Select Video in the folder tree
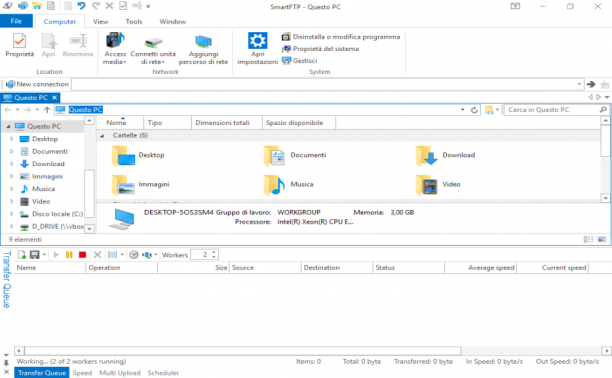This screenshot has height=378, width=612. pyautogui.click(x=41, y=201)
